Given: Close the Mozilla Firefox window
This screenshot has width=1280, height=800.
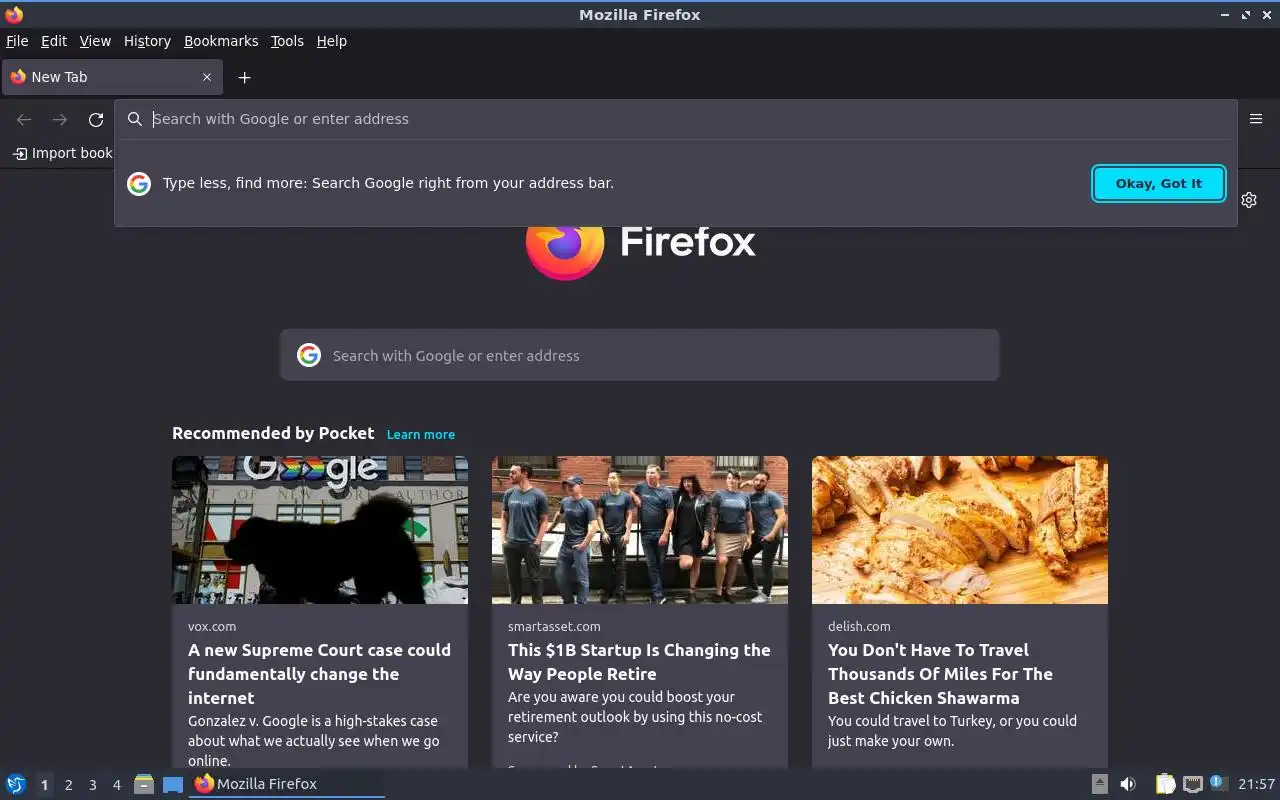Looking at the screenshot, I should (1267, 15).
